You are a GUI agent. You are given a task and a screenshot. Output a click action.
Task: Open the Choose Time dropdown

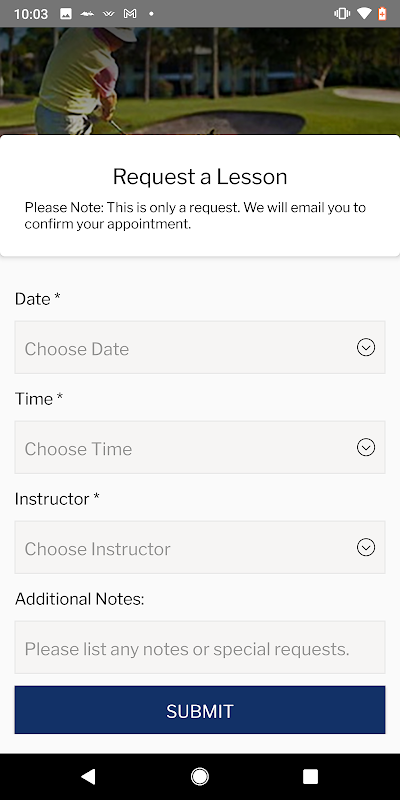(x=200, y=447)
